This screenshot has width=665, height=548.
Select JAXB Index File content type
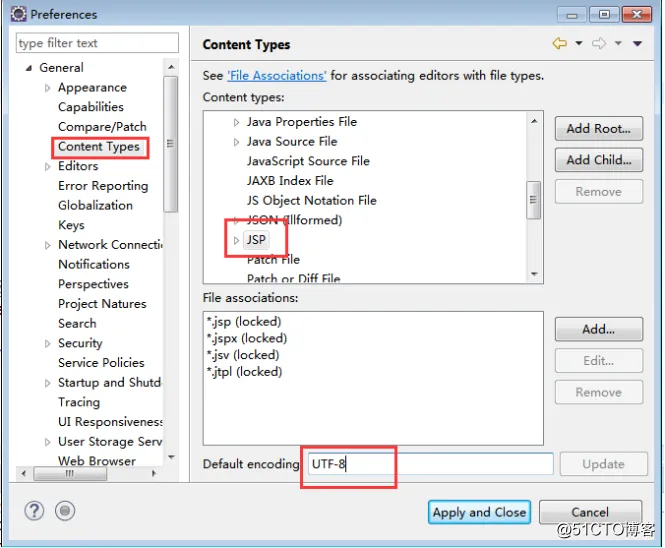[290, 181]
